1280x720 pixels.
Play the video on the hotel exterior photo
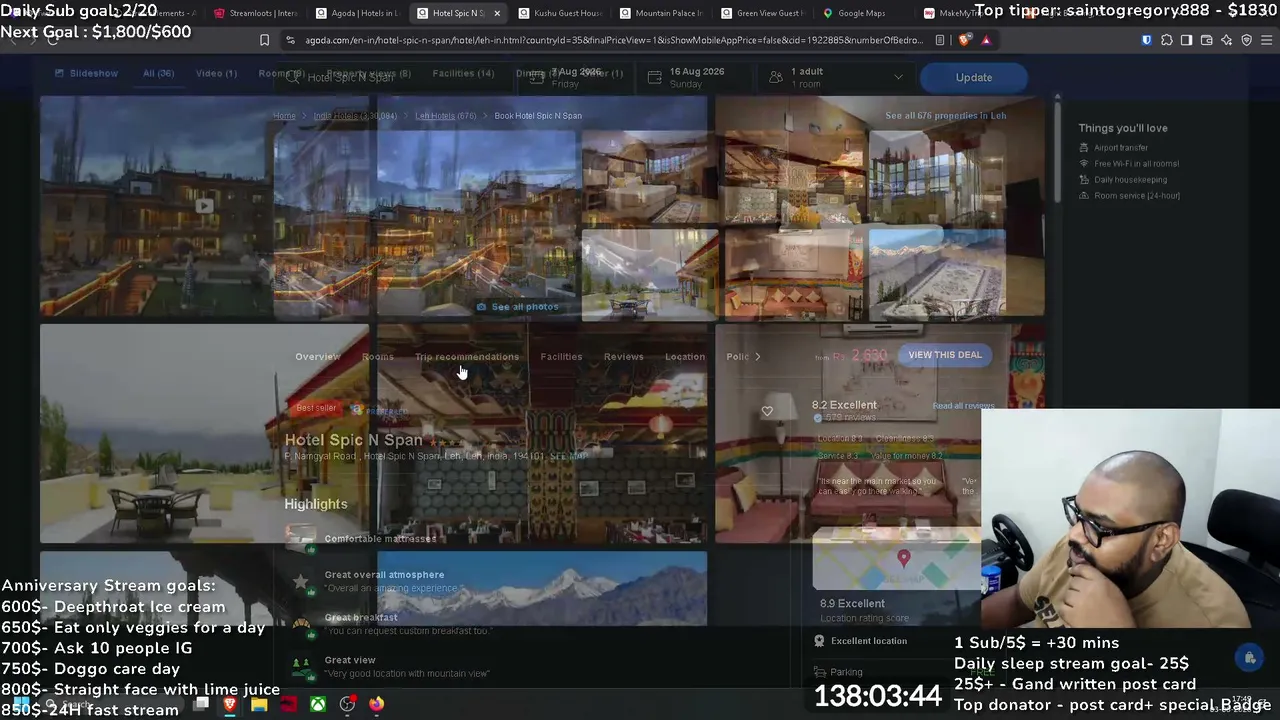coord(204,206)
